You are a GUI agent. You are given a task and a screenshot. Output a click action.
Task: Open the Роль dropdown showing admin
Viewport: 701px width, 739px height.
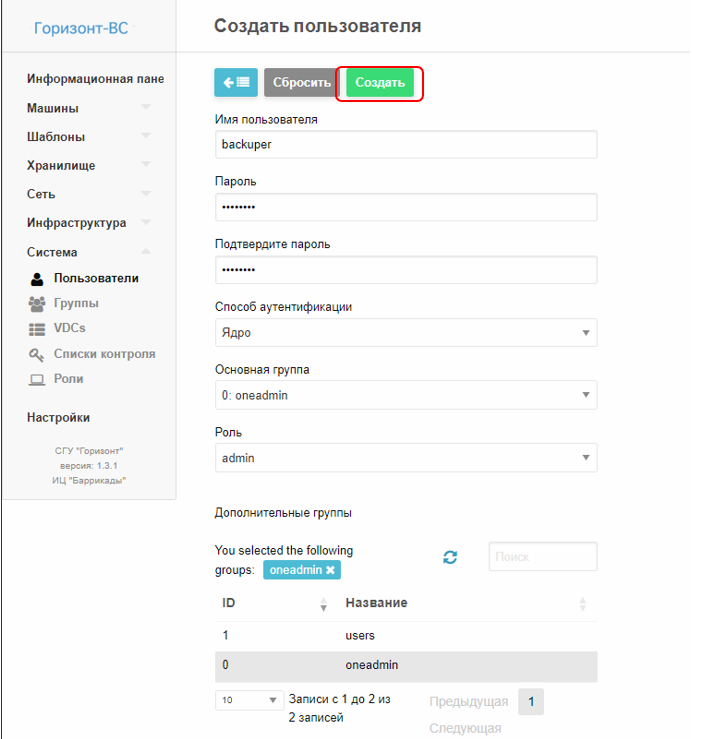(x=406, y=458)
